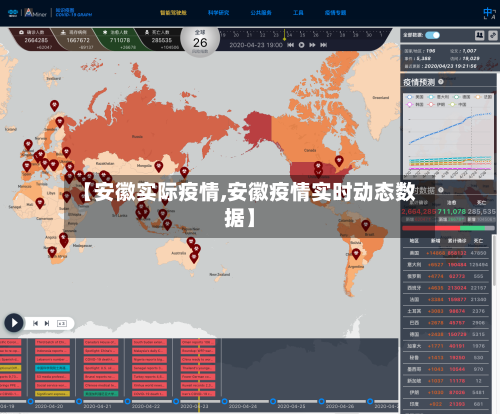The image size is (500, 414).
Task: Click the link icon in top-right panel
Action: [493, 35]
